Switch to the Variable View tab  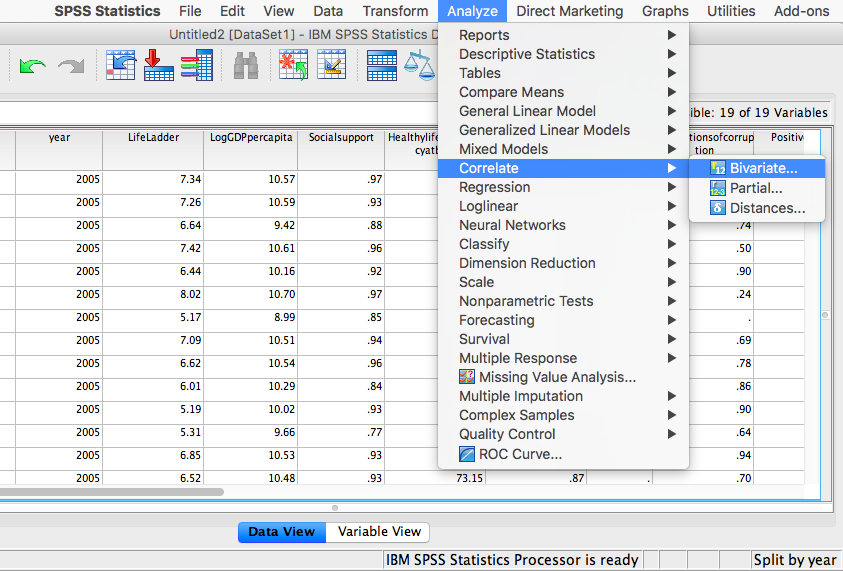click(378, 532)
